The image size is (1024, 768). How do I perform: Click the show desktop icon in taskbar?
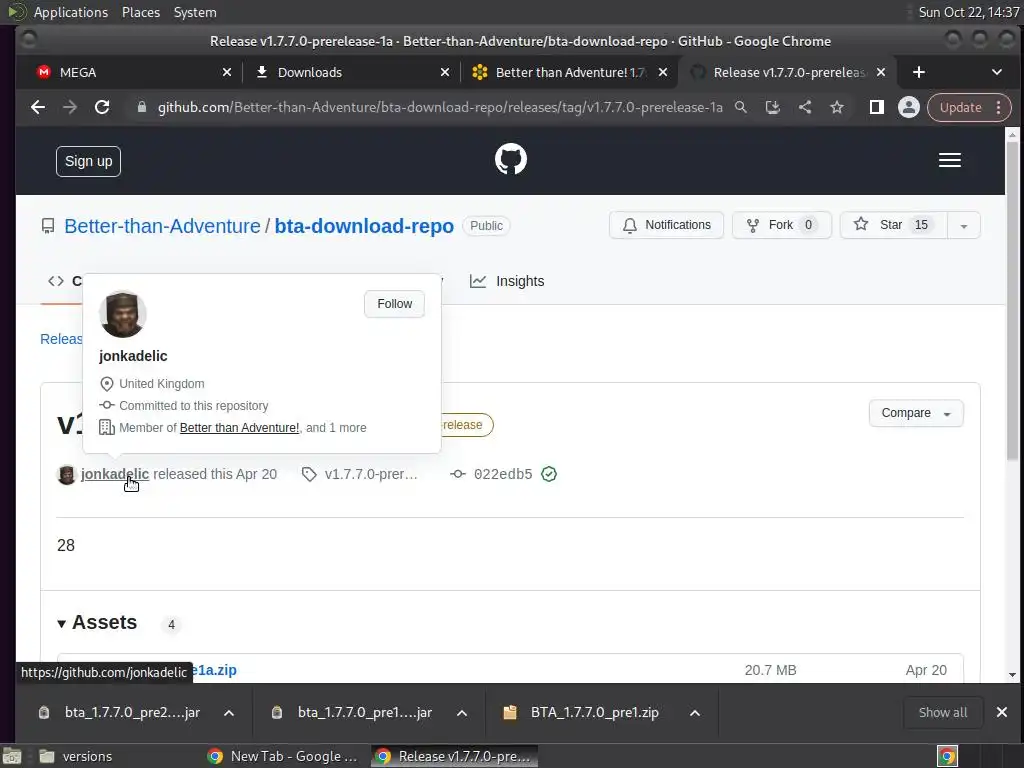pos(12,756)
